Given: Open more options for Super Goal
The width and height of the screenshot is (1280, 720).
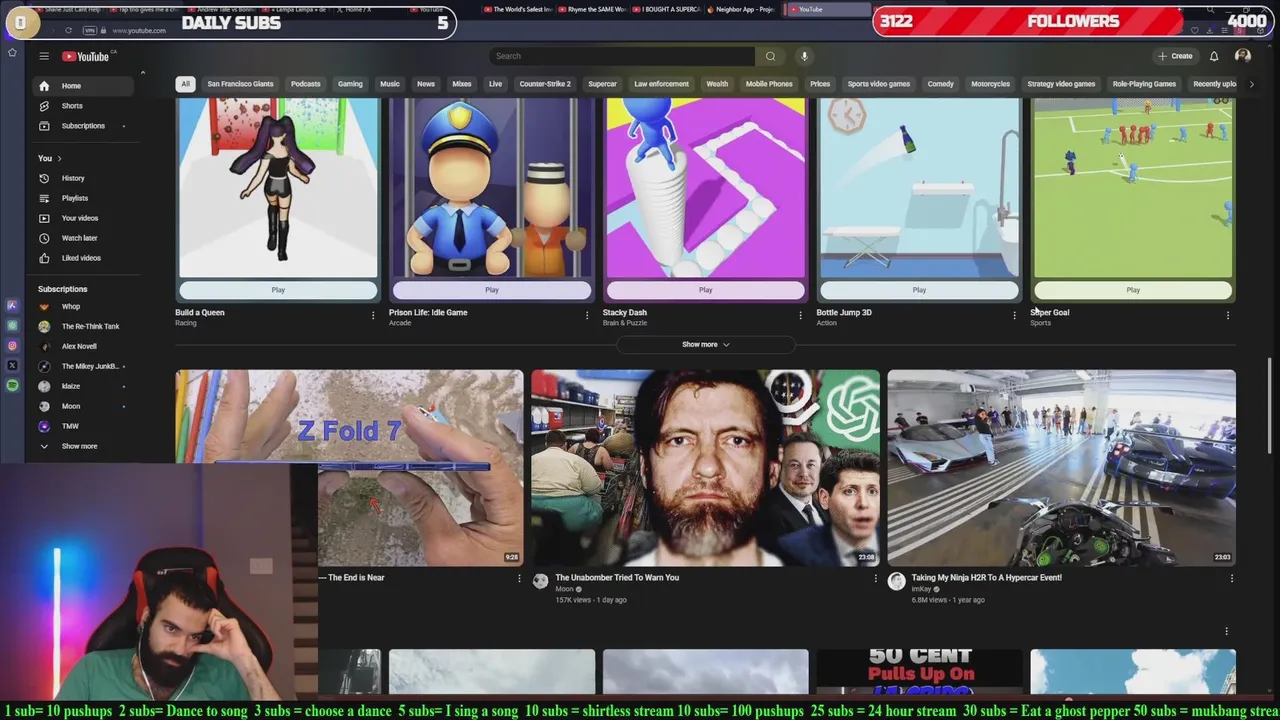Looking at the screenshot, I should (x=1228, y=315).
